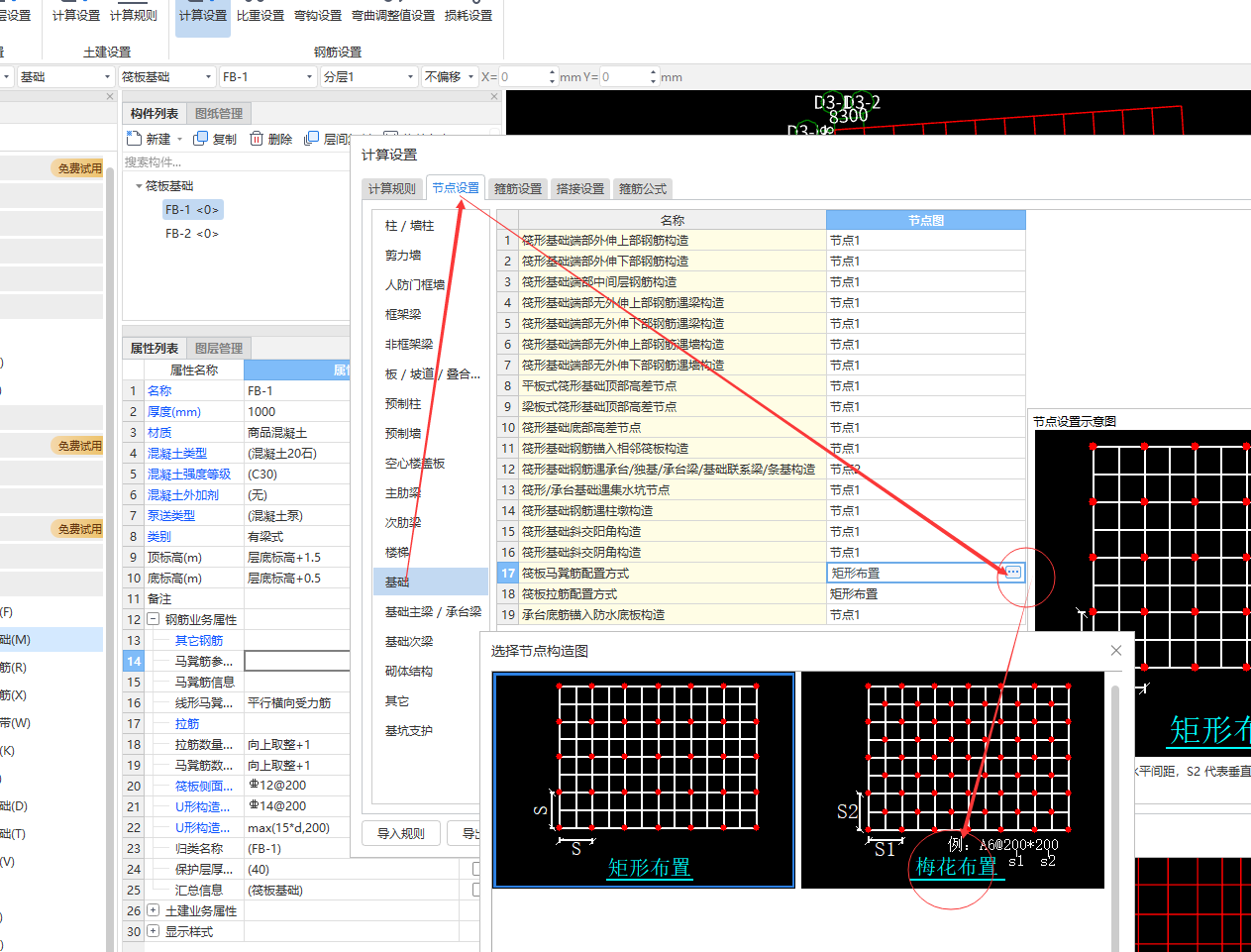Select the 构件列表 tab
Image resolution: width=1251 pixels, height=952 pixels.
(155, 114)
